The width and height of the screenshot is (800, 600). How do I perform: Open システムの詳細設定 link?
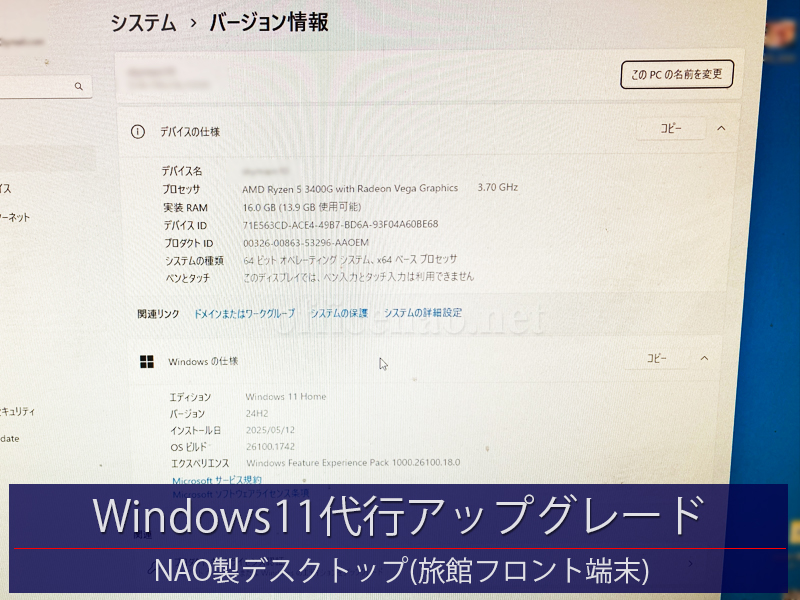click(x=423, y=312)
